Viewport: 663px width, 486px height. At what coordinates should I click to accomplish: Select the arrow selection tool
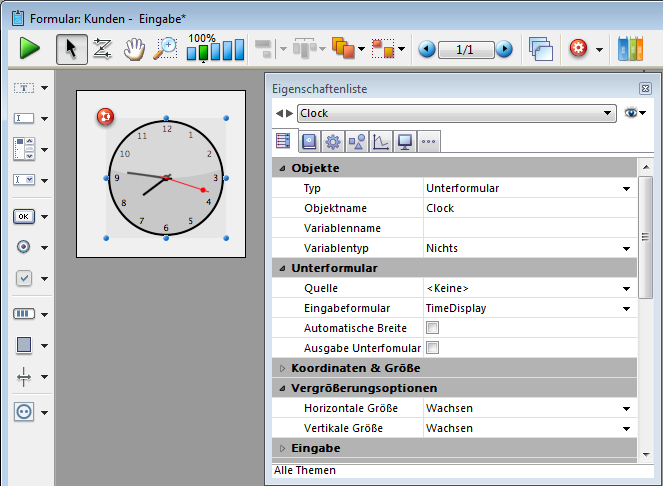pos(70,48)
